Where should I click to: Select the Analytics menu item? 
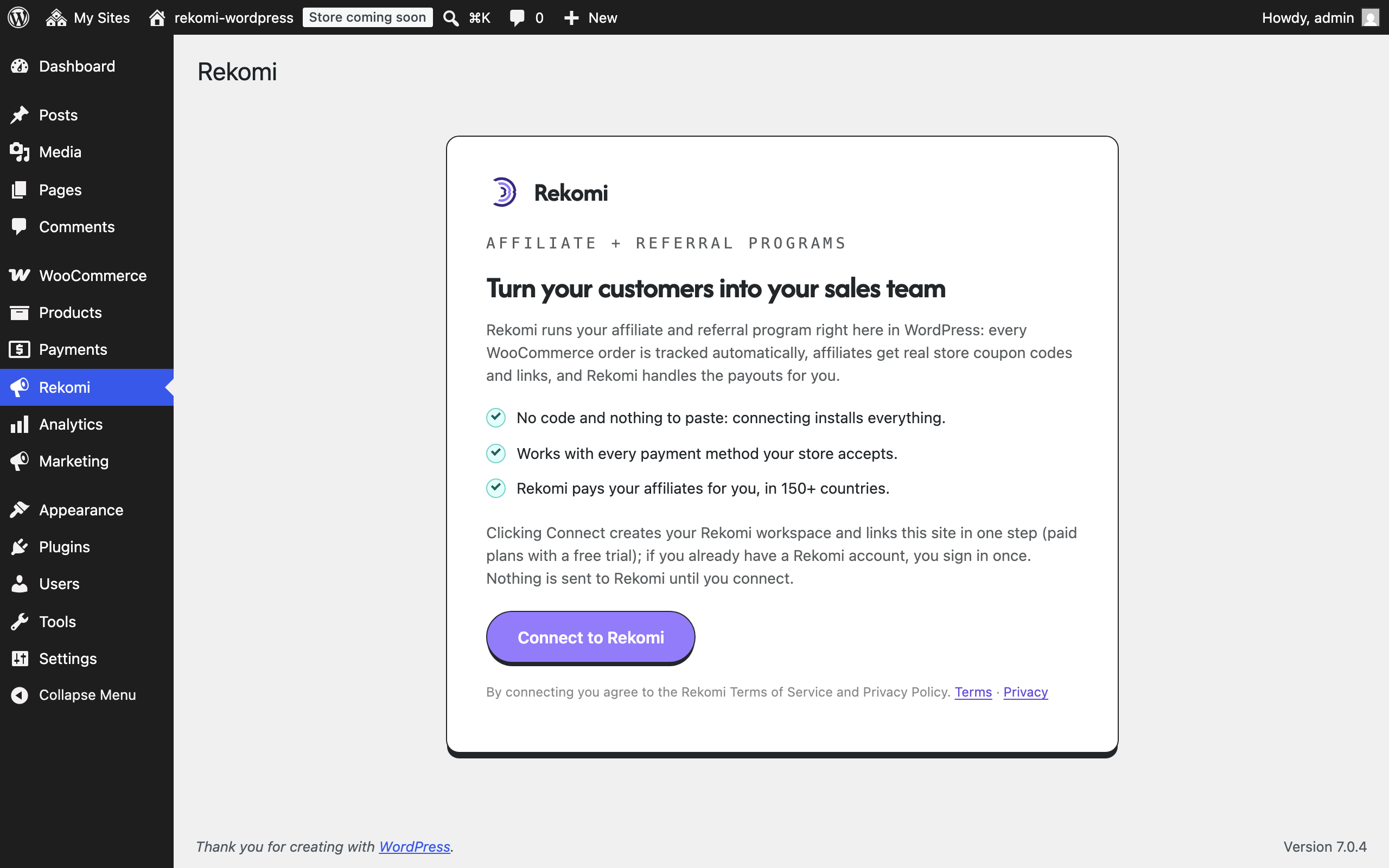pyautogui.click(x=87, y=424)
